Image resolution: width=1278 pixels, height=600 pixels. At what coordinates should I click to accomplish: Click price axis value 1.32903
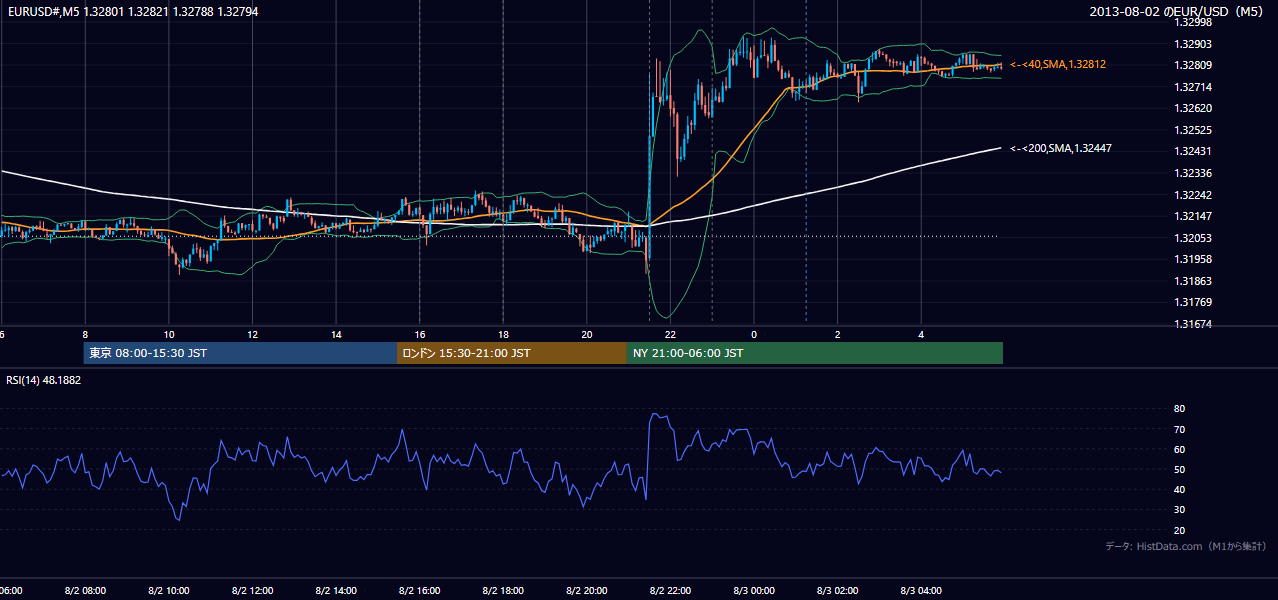[x=1192, y=44]
